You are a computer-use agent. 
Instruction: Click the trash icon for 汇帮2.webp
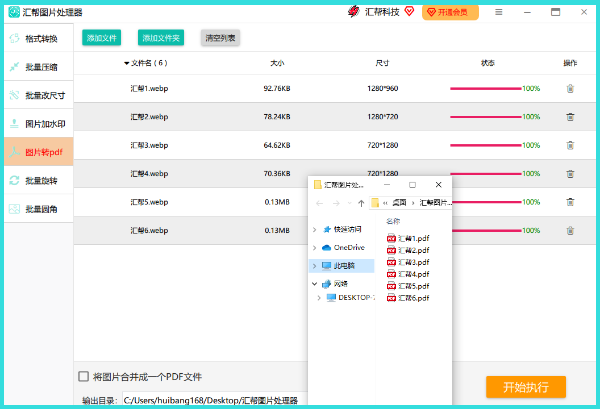pyautogui.click(x=570, y=117)
